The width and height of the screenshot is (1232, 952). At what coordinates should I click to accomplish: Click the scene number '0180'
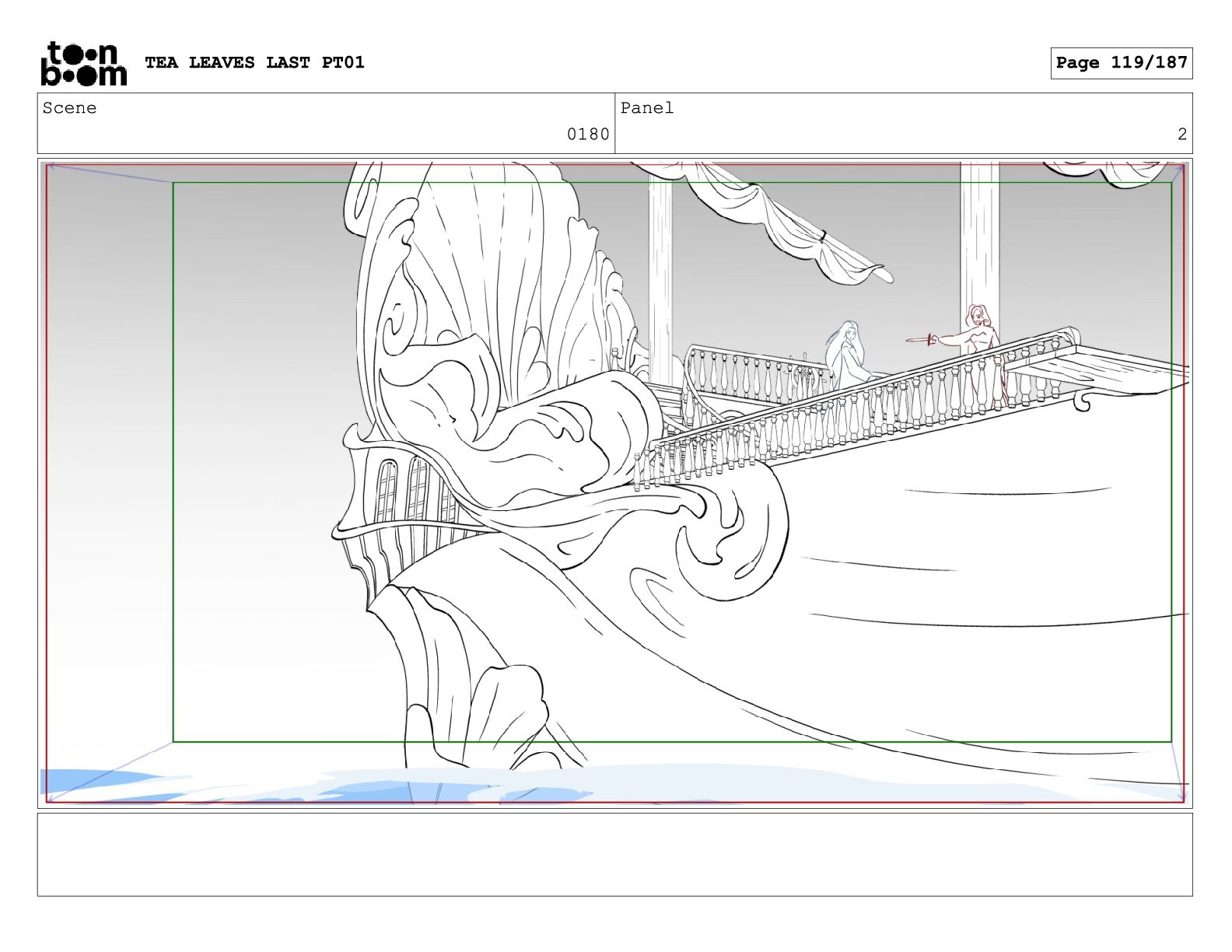coord(588,135)
